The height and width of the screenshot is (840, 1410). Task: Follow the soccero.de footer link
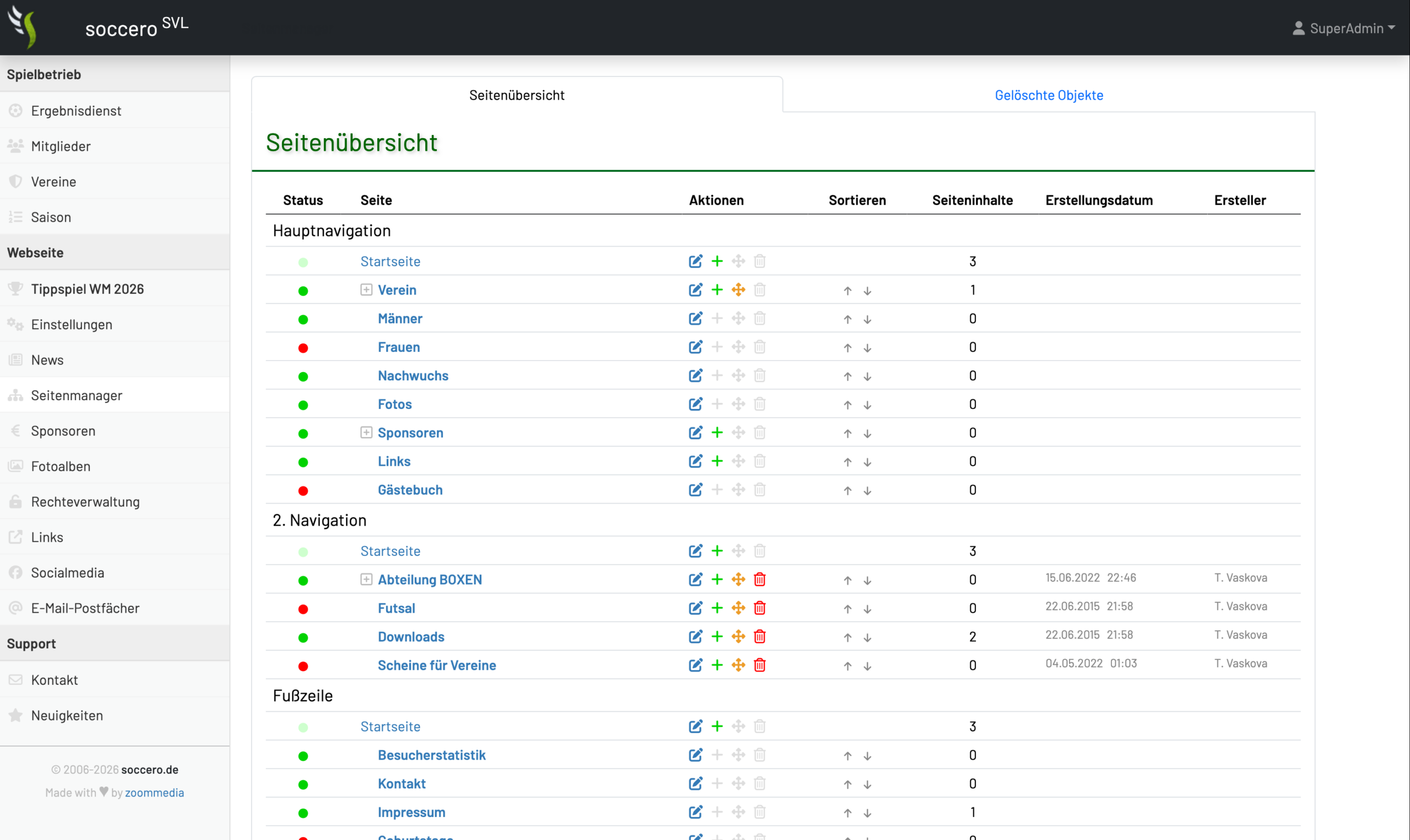[149, 769]
